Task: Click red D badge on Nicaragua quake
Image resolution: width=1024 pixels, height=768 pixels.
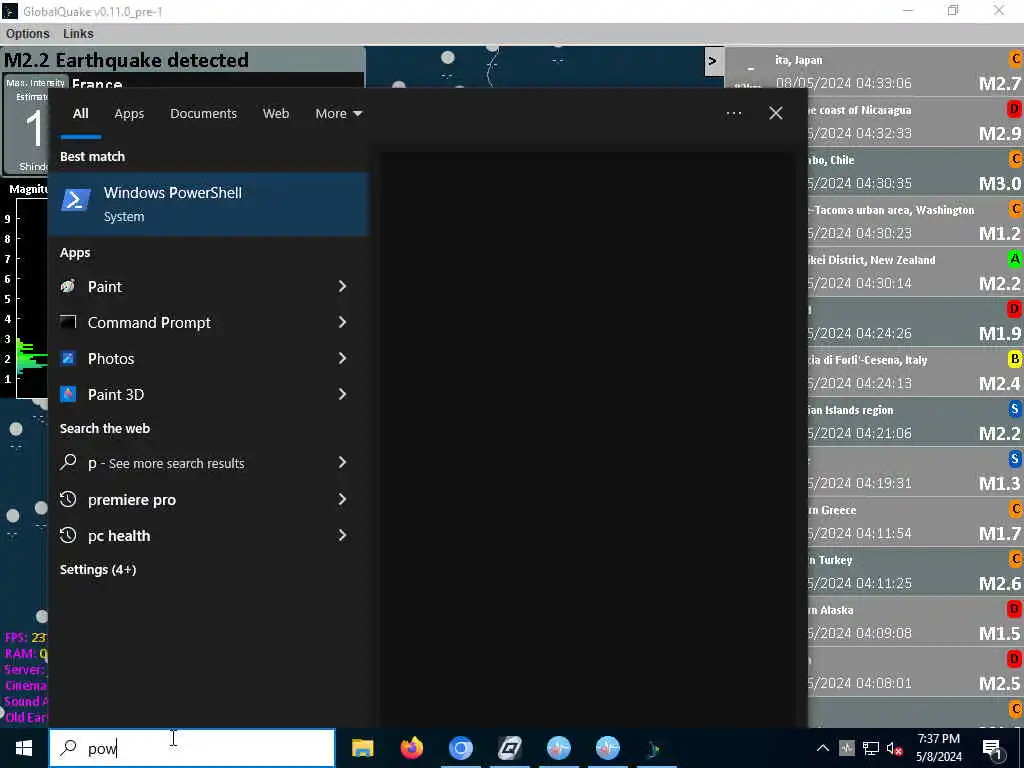Action: [x=1014, y=109]
